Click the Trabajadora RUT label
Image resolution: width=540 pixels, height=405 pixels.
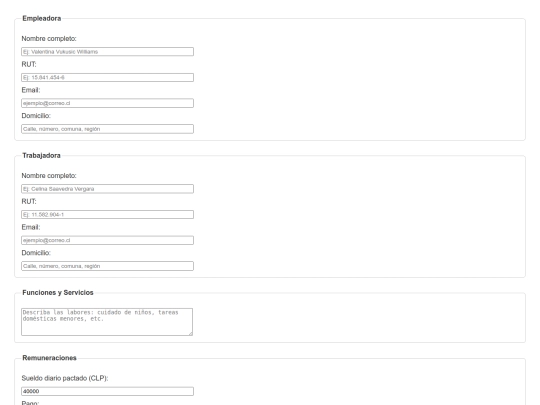click(29, 201)
